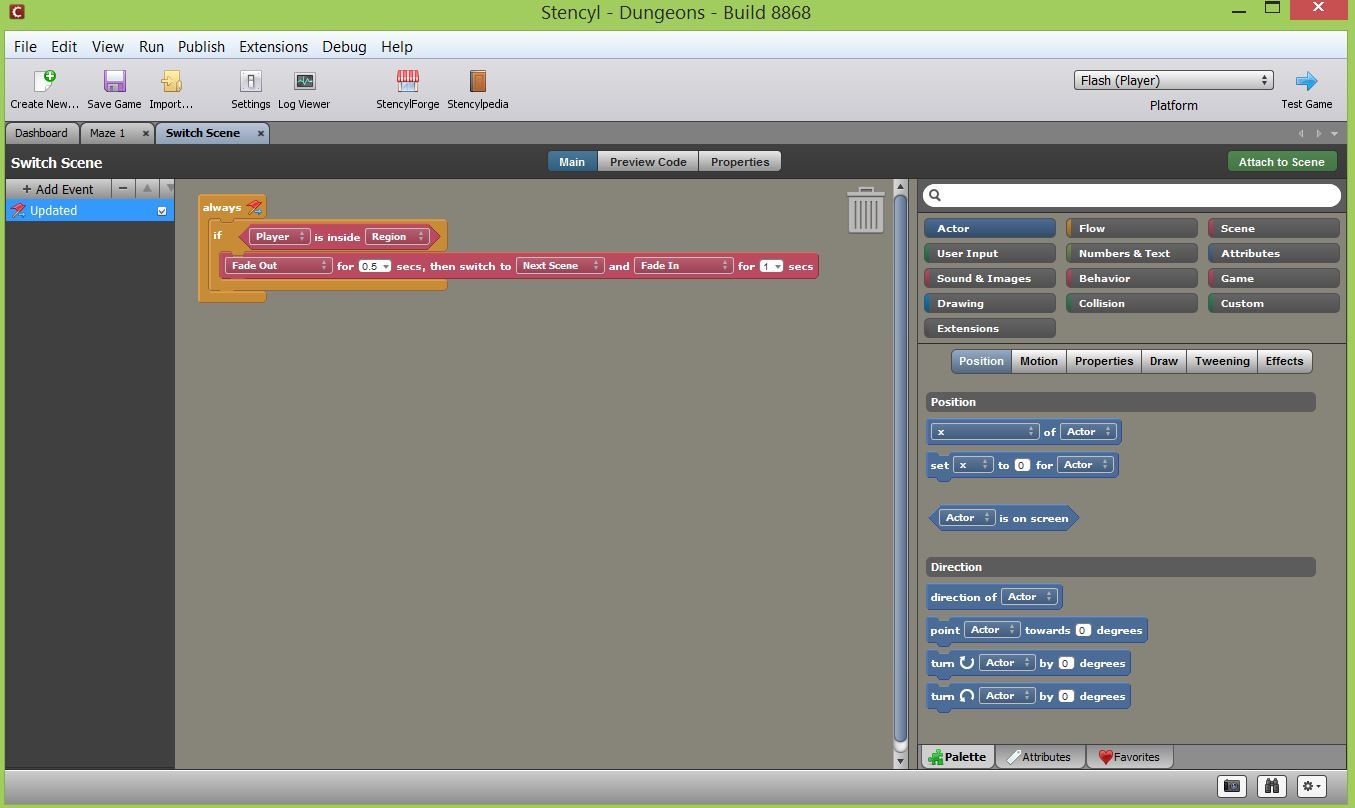
Task: Click the direction of Actor block
Action: coord(995,597)
